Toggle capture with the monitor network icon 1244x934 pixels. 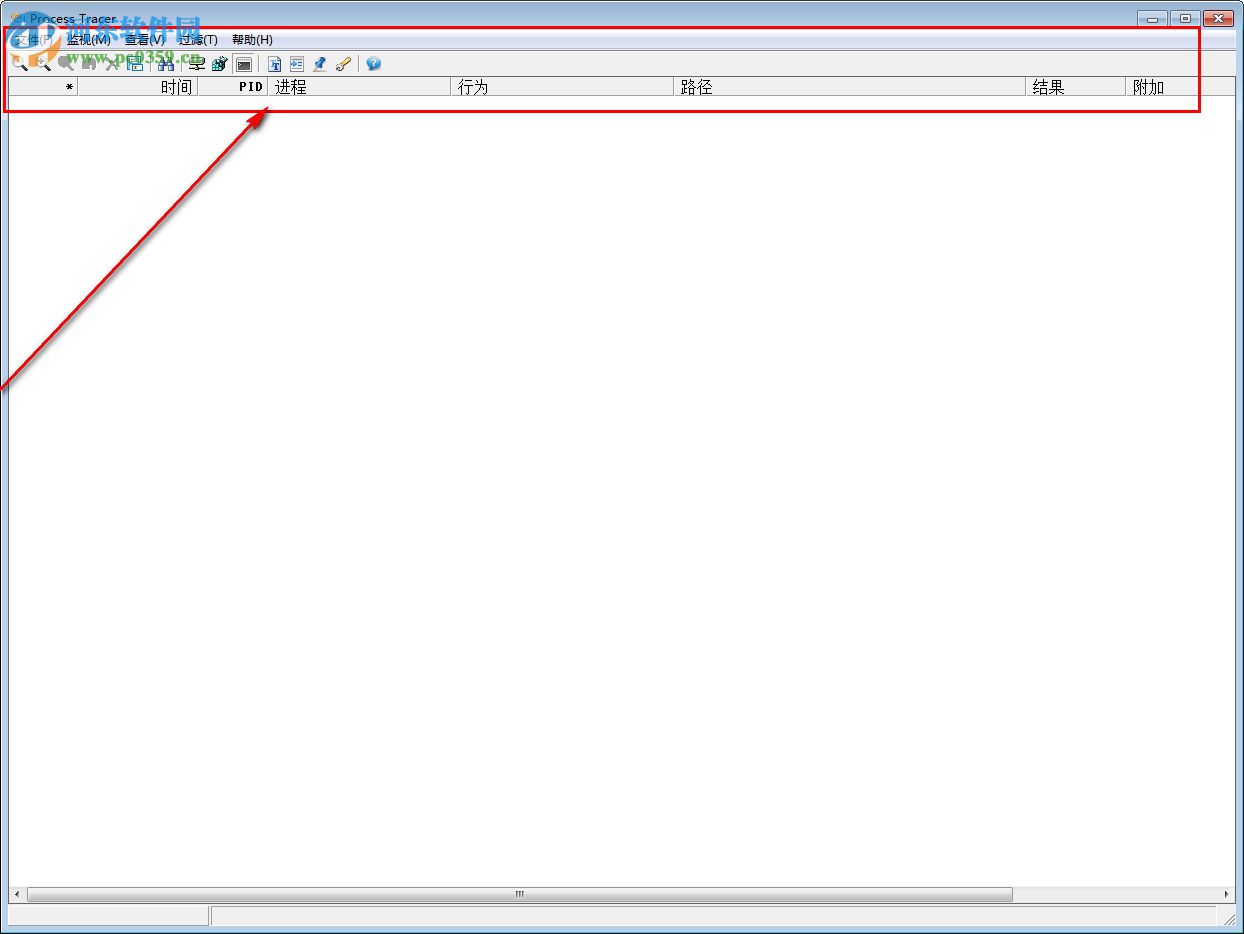[198, 63]
